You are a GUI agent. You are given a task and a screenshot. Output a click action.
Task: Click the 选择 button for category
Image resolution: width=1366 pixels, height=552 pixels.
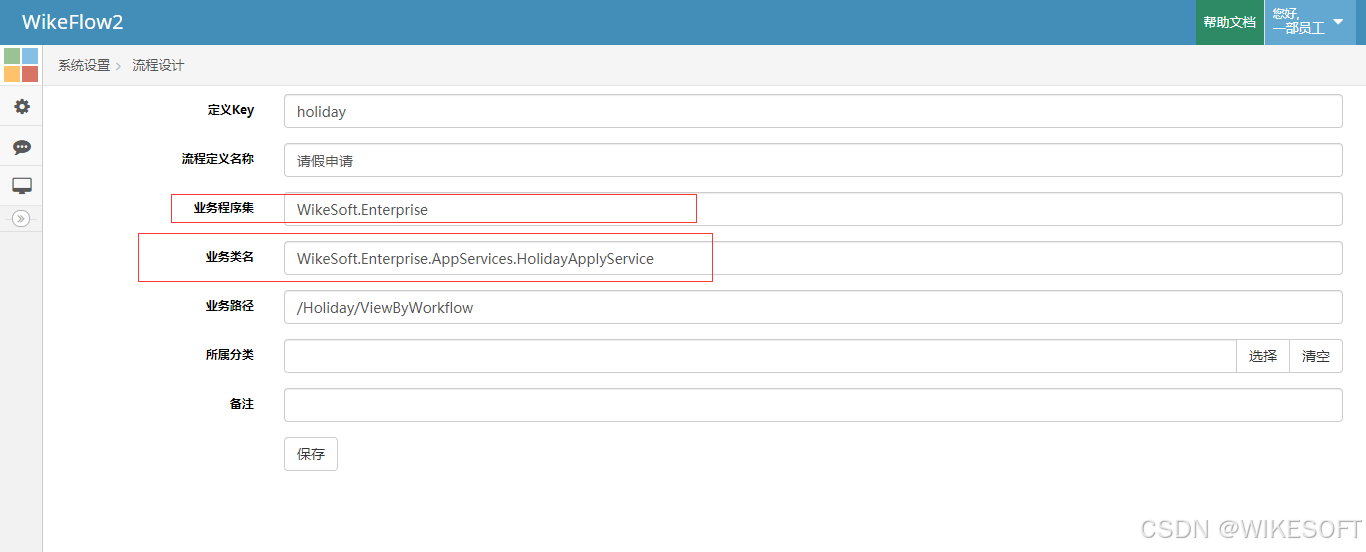click(x=1263, y=356)
